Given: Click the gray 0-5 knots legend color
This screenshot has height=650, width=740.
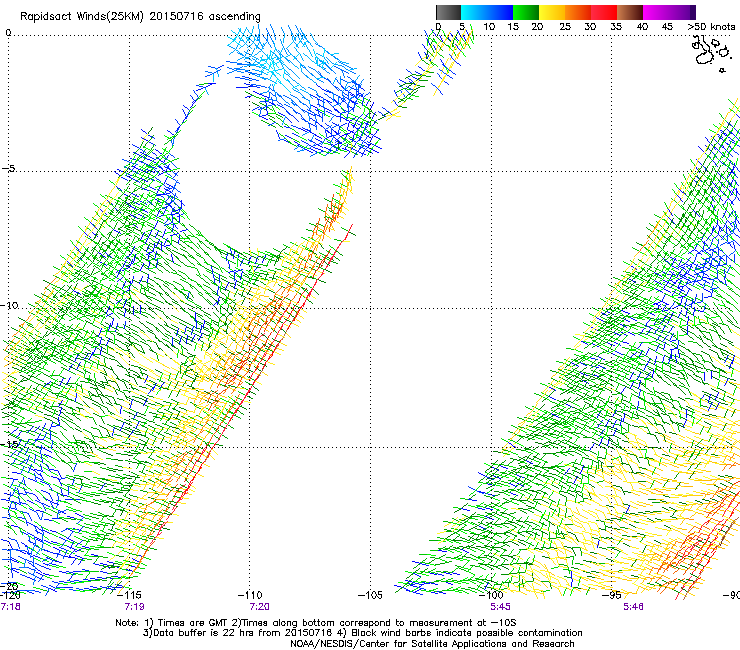Looking at the screenshot, I should click(x=448, y=12).
